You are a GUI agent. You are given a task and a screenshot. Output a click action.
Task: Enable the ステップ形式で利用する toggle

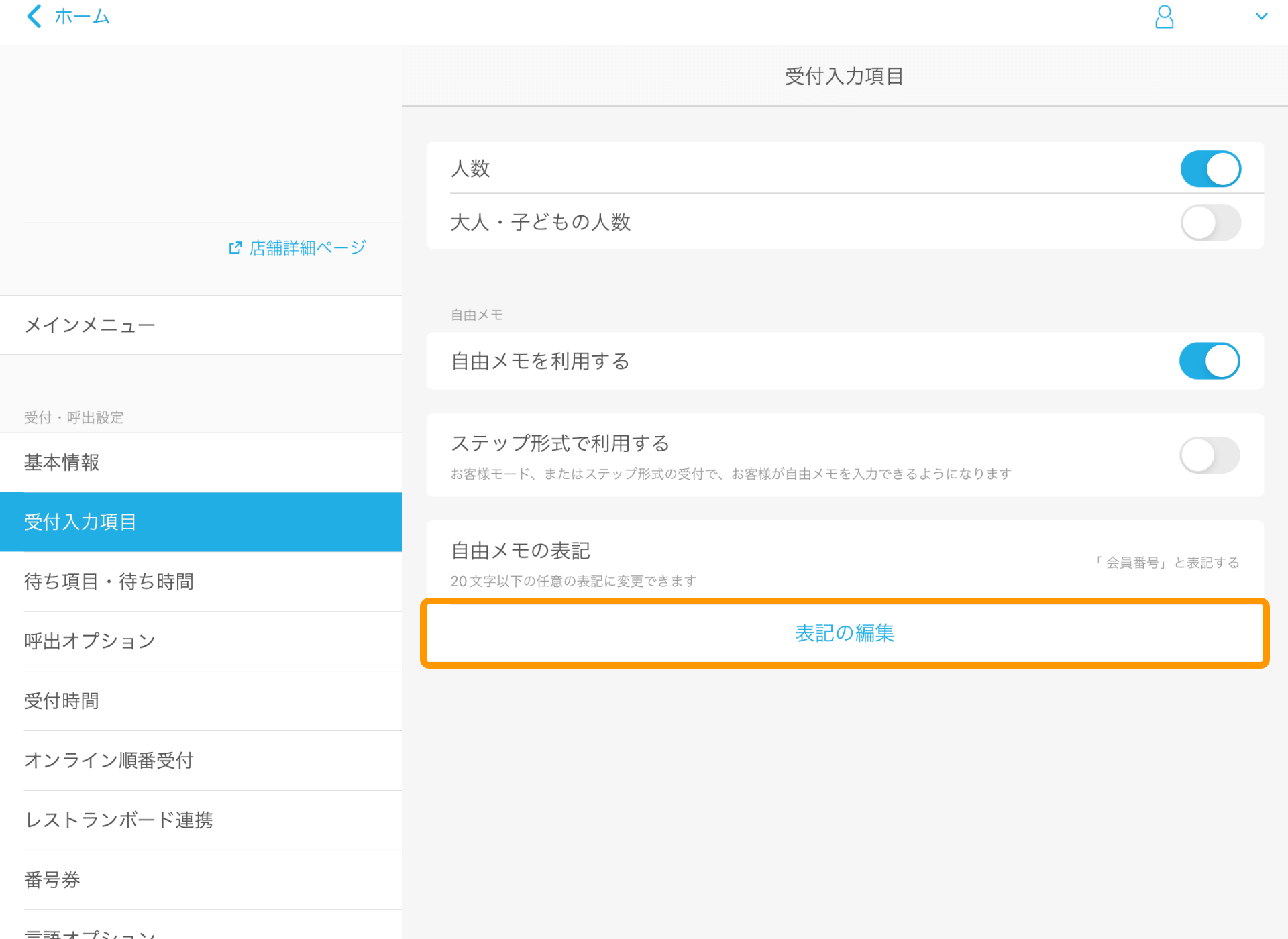1210,455
